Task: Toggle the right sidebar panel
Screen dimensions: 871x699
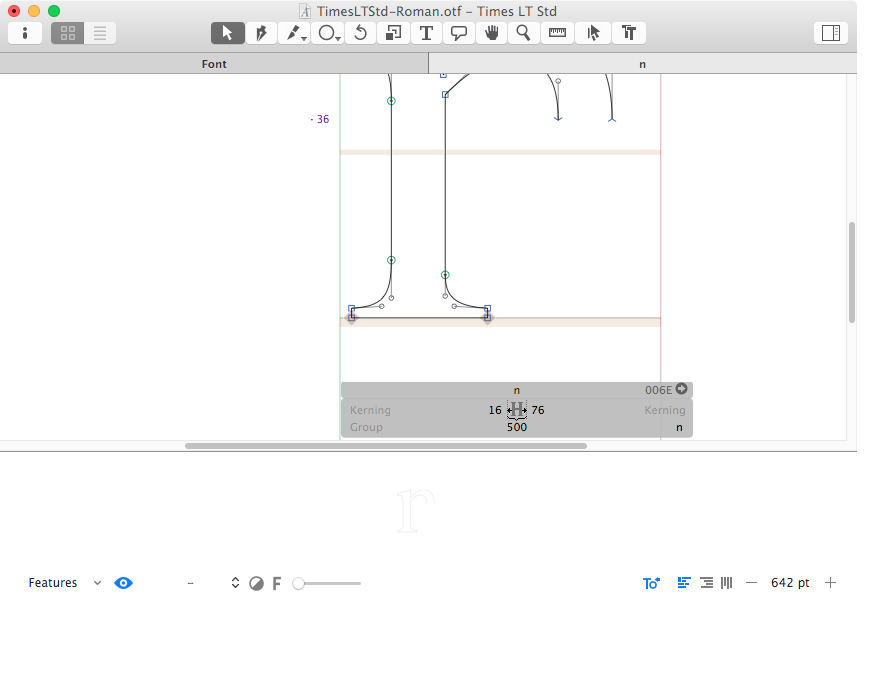Action: click(830, 33)
